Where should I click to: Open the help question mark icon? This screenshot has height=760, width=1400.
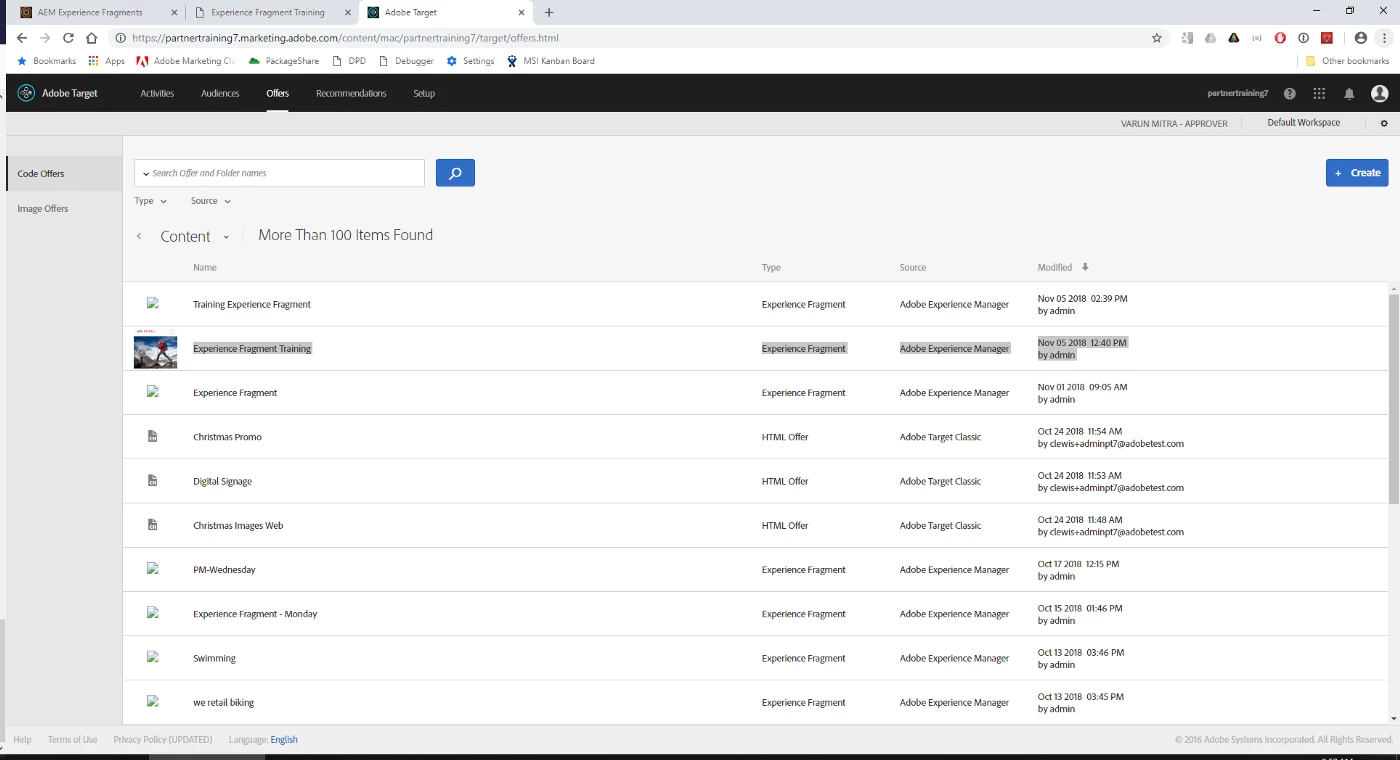coord(1290,94)
